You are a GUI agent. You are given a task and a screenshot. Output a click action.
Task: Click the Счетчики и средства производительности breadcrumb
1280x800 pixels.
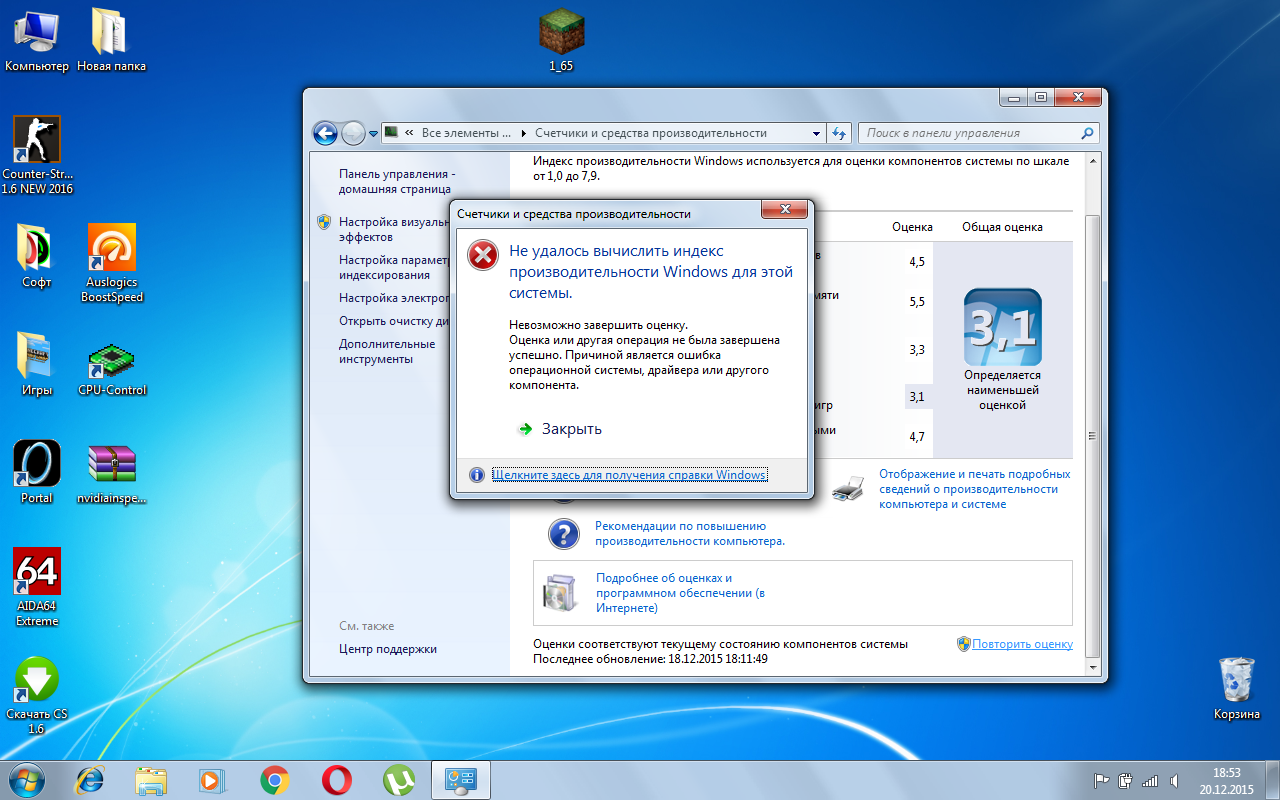[x=651, y=133]
